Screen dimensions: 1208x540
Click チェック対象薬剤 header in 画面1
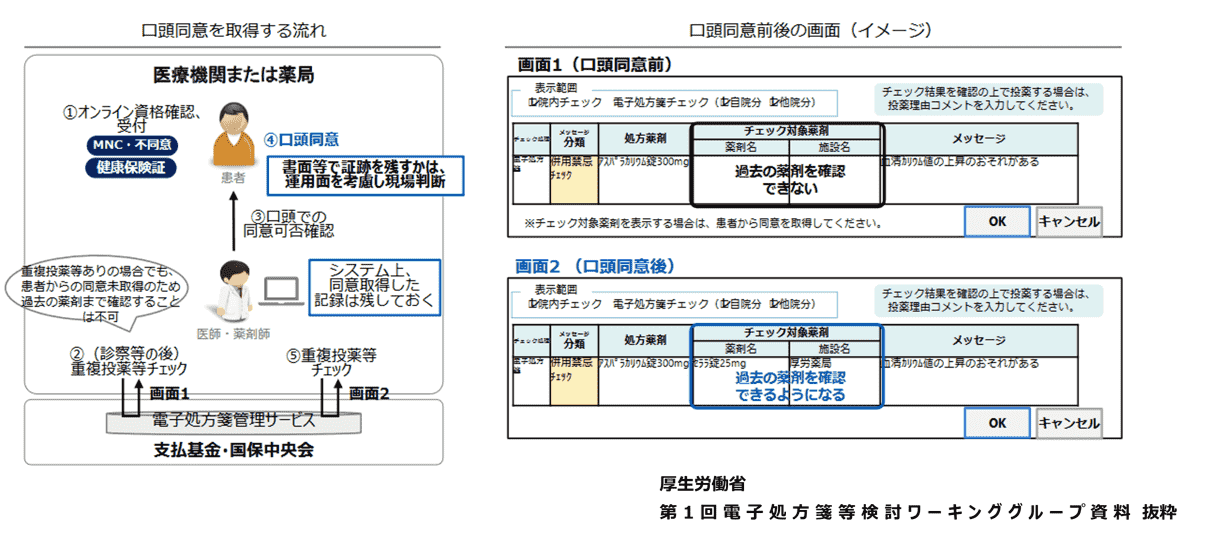[786, 131]
